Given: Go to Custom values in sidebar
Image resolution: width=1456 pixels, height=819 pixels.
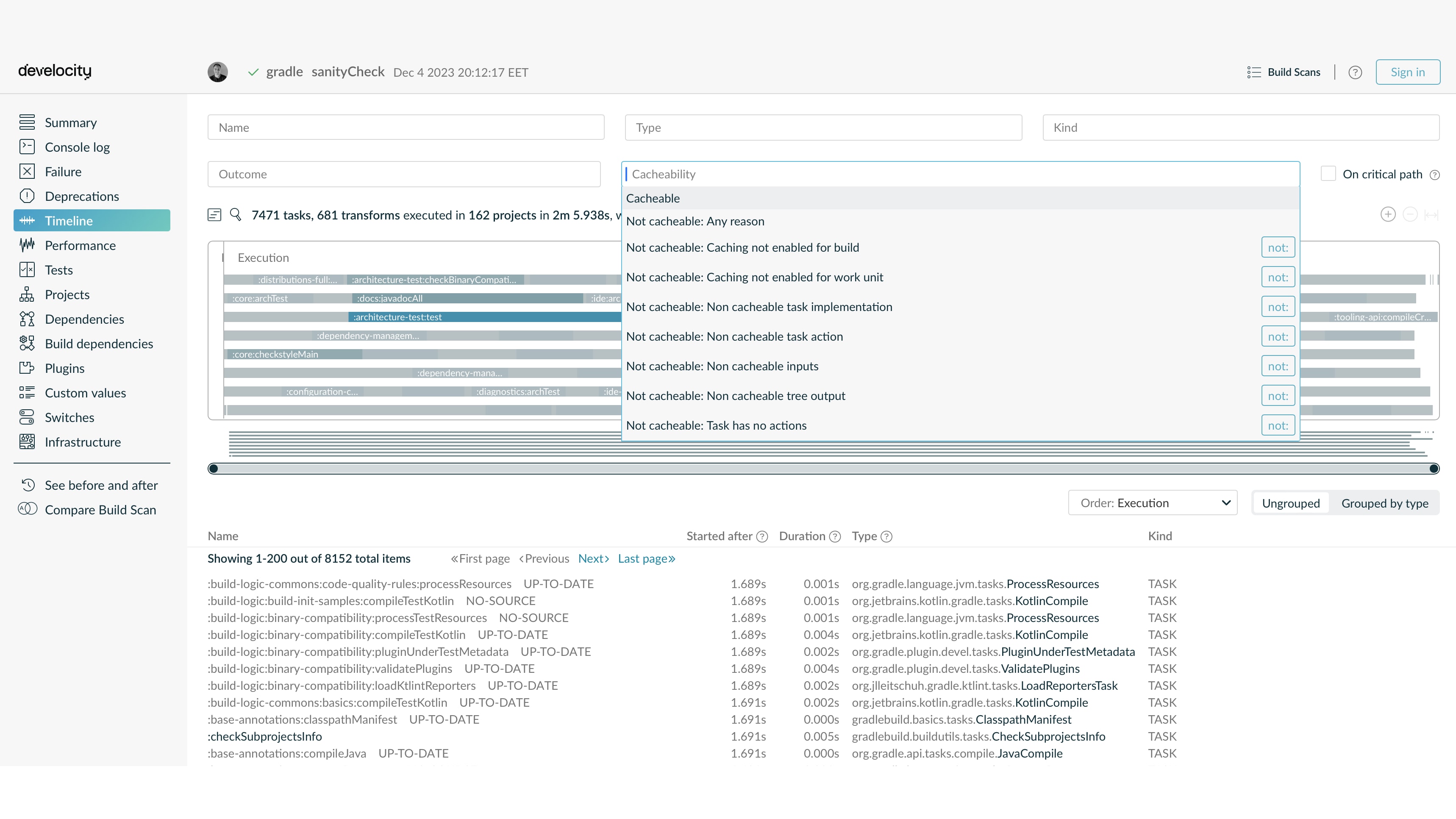Looking at the screenshot, I should click(x=85, y=393).
